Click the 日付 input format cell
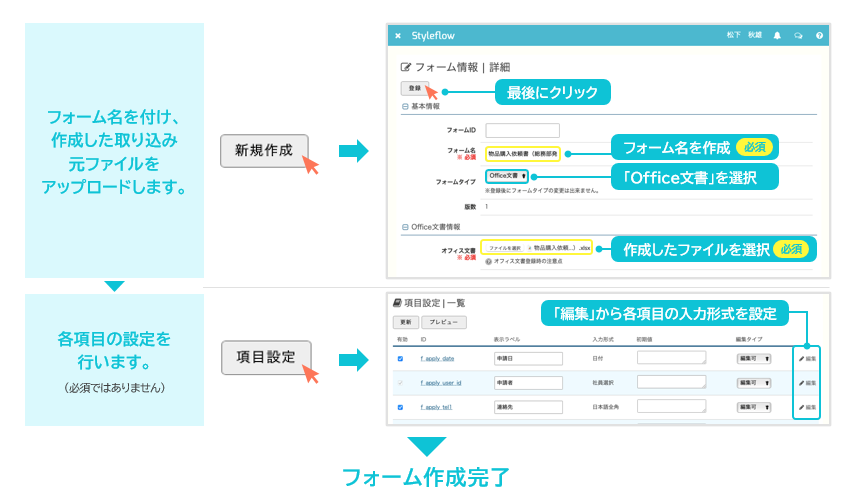 point(598,359)
